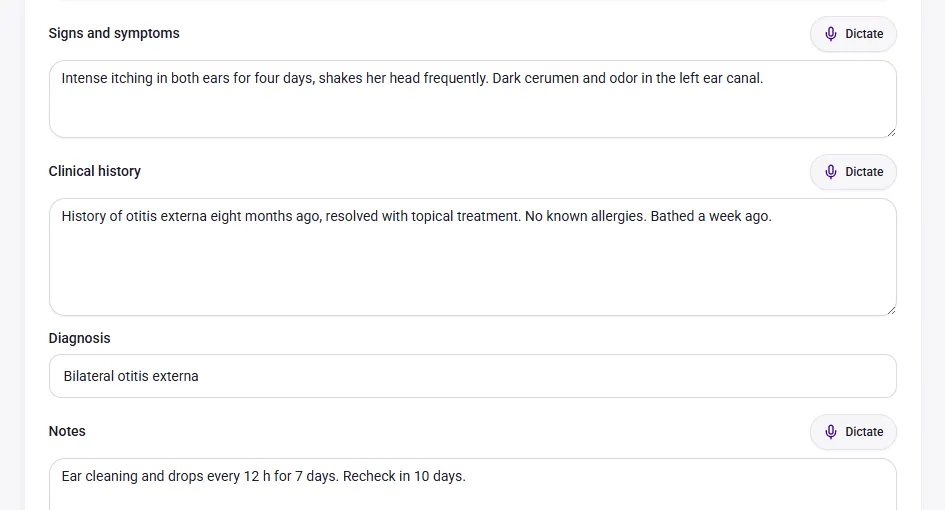Click into the Diagnosis input field
The height and width of the screenshot is (510, 945).
pos(472,376)
